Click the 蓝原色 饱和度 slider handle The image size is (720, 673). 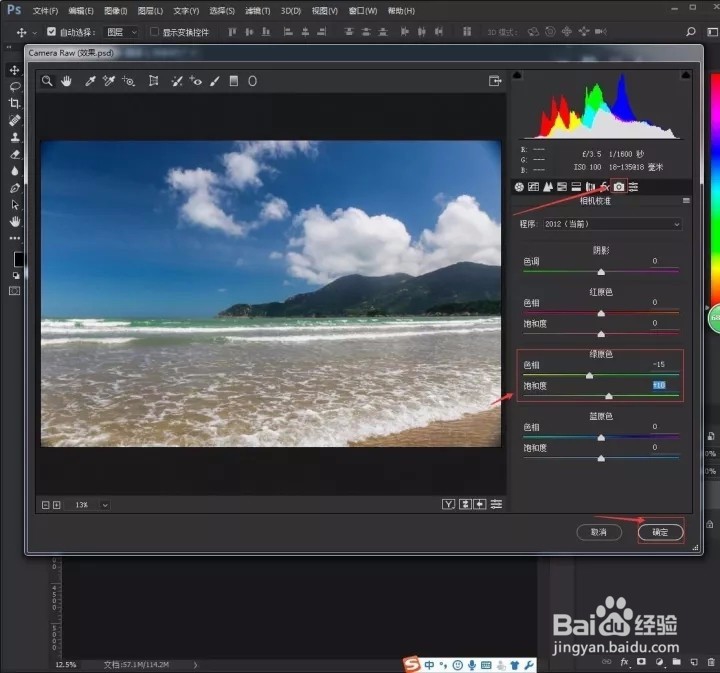click(601, 459)
